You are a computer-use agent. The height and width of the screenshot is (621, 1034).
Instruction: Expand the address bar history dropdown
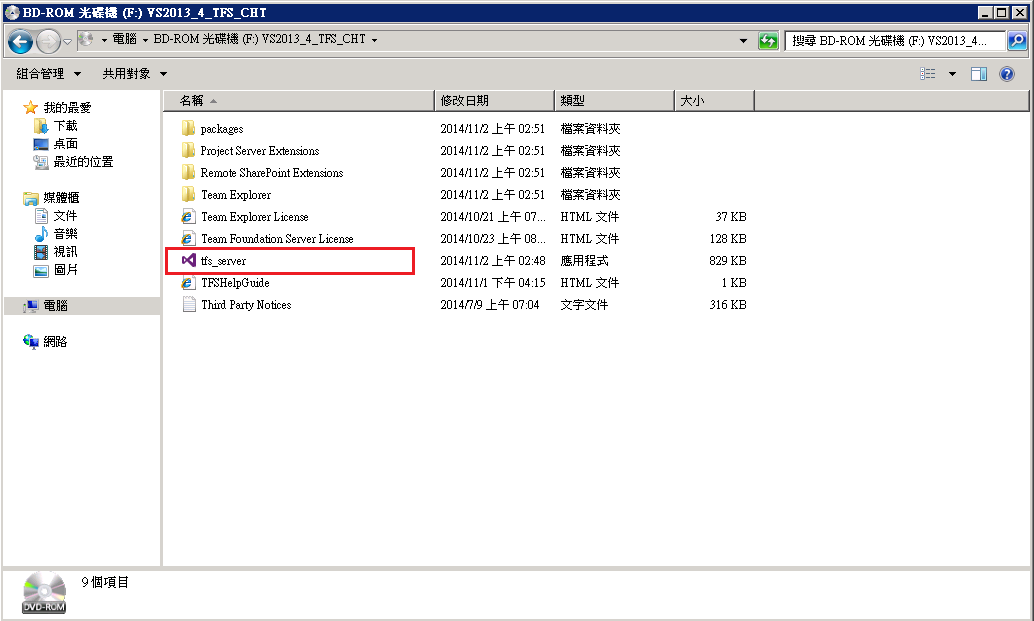[743, 41]
